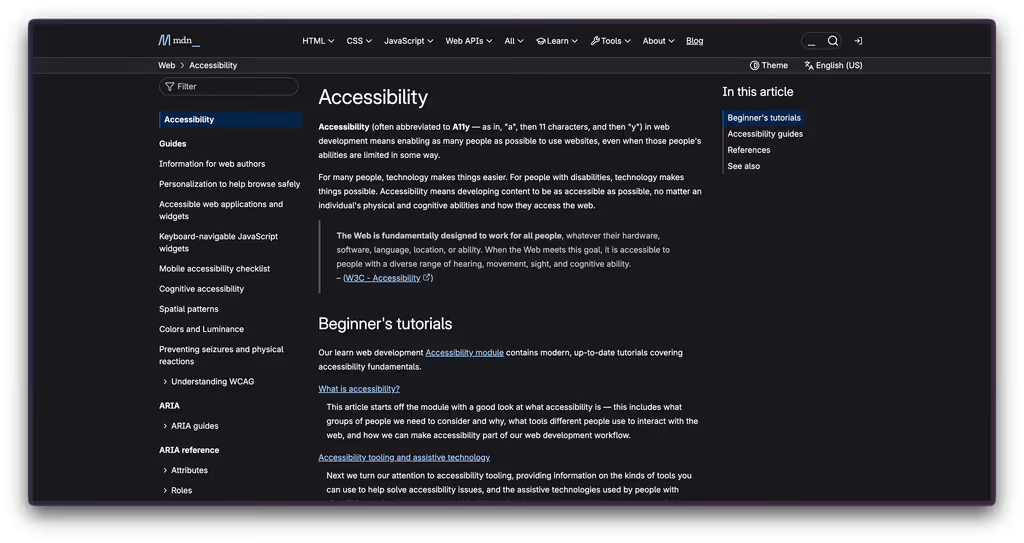Jump to Accessibility guides in article outline
The width and height of the screenshot is (1024, 543).
(x=765, y=134)
